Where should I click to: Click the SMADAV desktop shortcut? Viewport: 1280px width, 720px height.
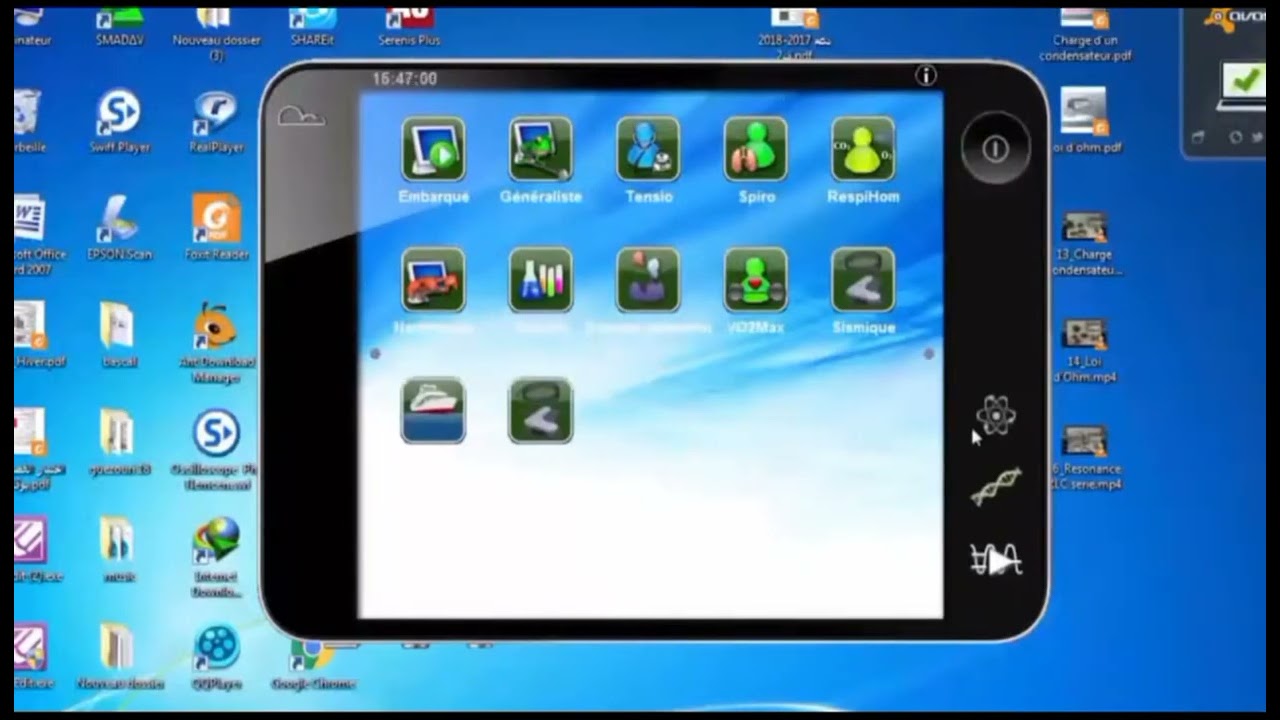pyautogui.click(x=120, y=27)
